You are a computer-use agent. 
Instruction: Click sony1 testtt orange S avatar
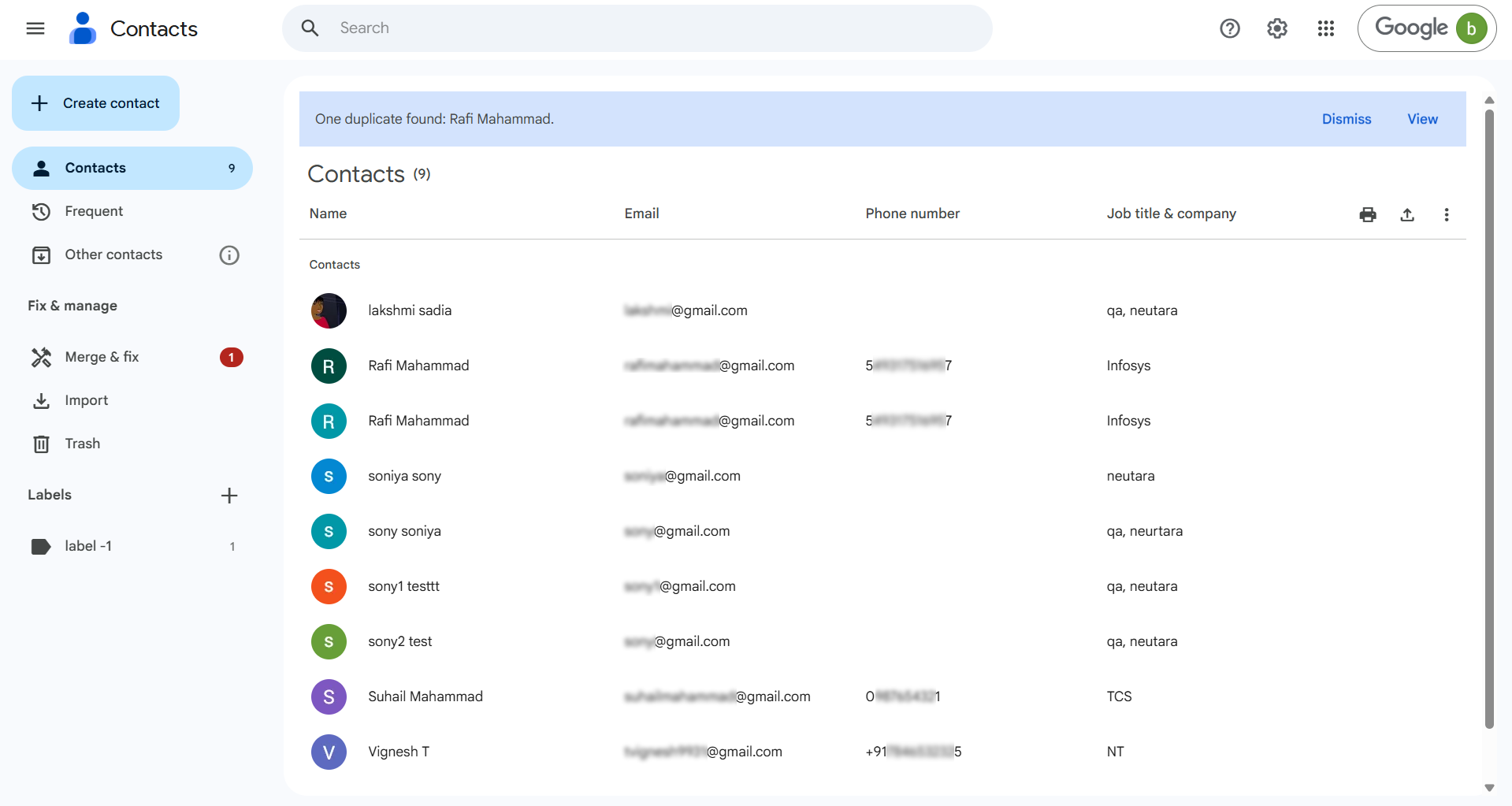pos(329,586)
